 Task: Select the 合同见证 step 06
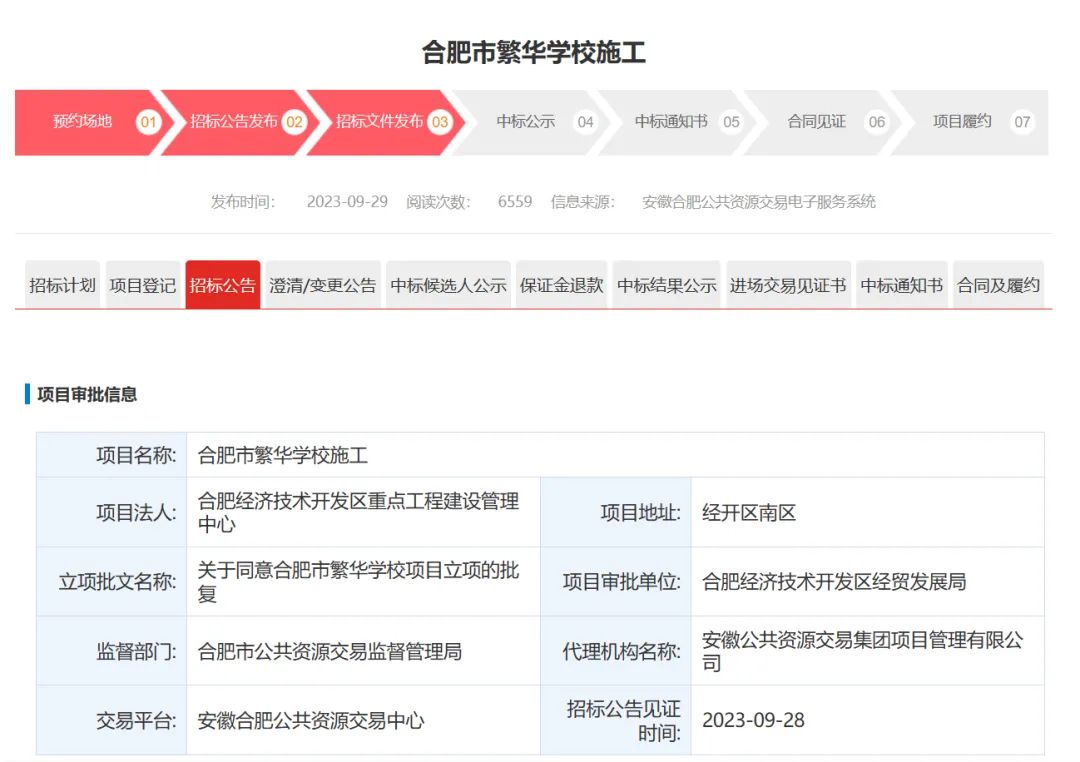tap(824, 123)
